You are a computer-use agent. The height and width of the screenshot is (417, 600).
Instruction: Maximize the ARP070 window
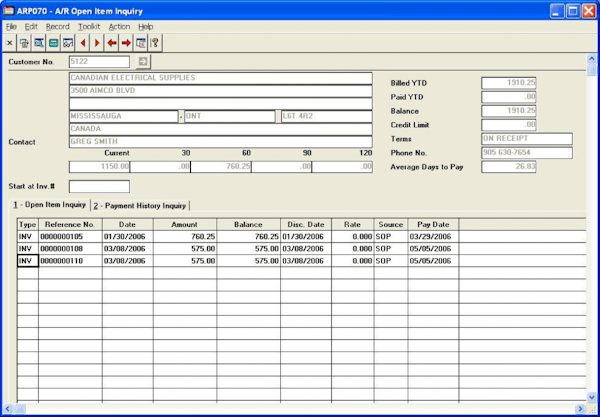[x=573, y=11]
